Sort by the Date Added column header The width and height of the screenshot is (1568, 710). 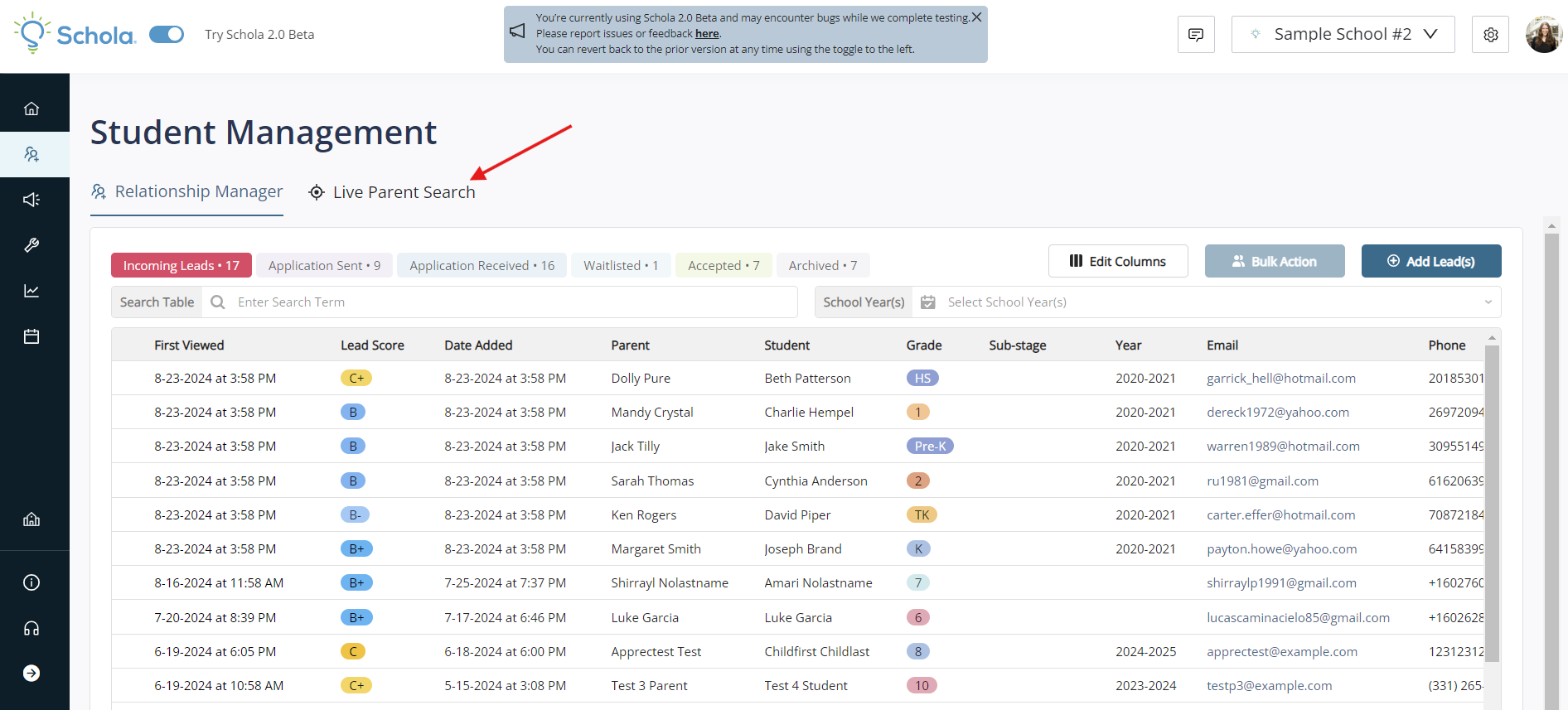(x=478, y=345)
